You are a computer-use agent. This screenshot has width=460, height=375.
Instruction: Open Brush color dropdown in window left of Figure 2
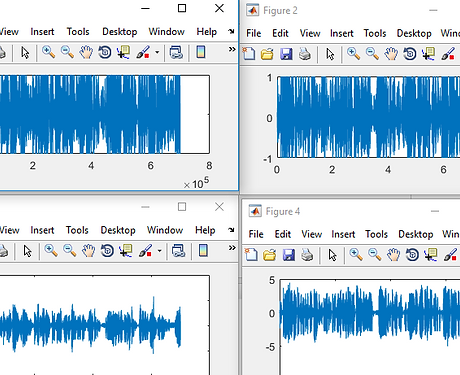point(157,52)
